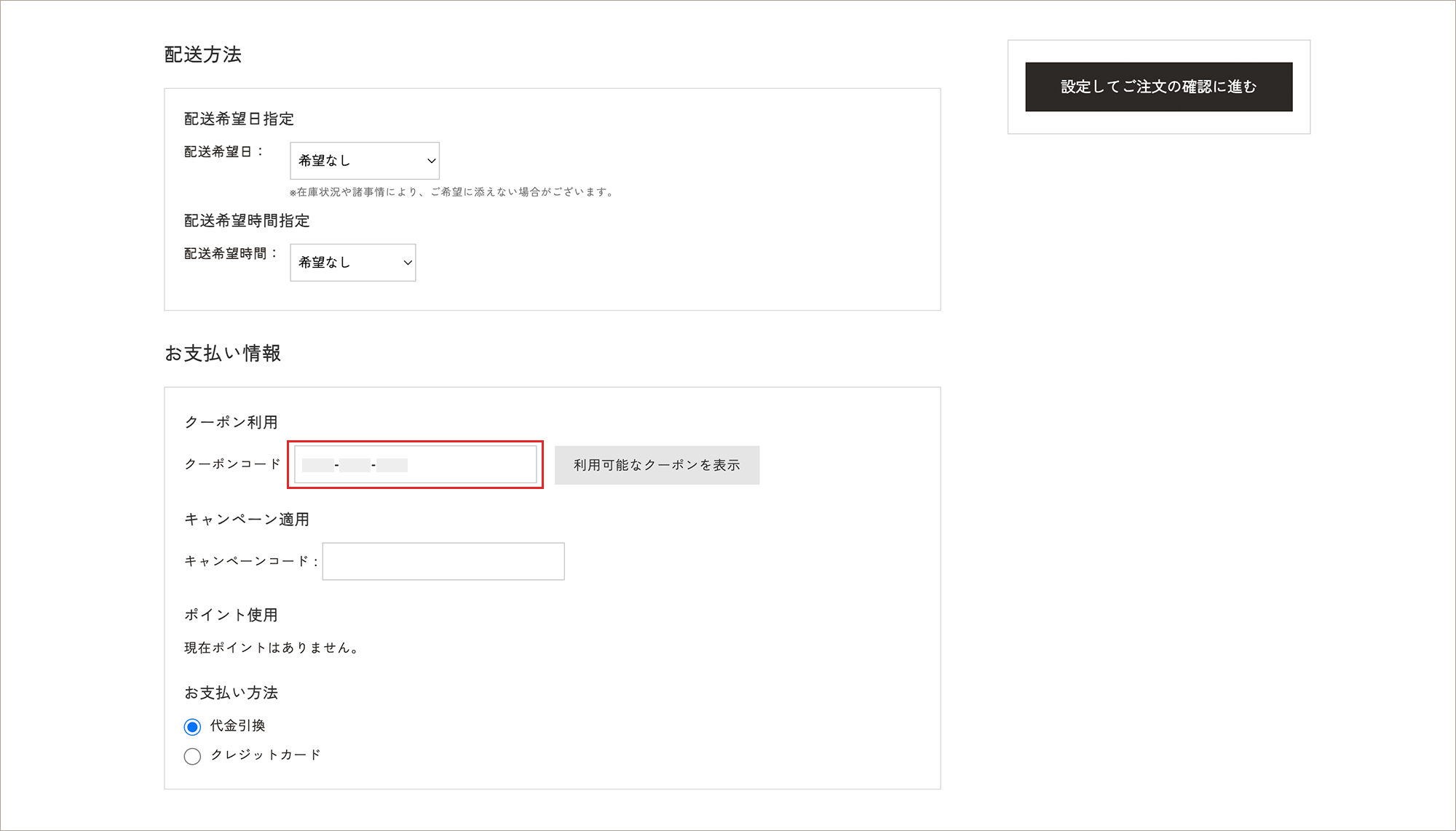Click the お支払い情報 section heading
The height and width of the screenshot is (831, 1456).
click(x=223, y=354)
